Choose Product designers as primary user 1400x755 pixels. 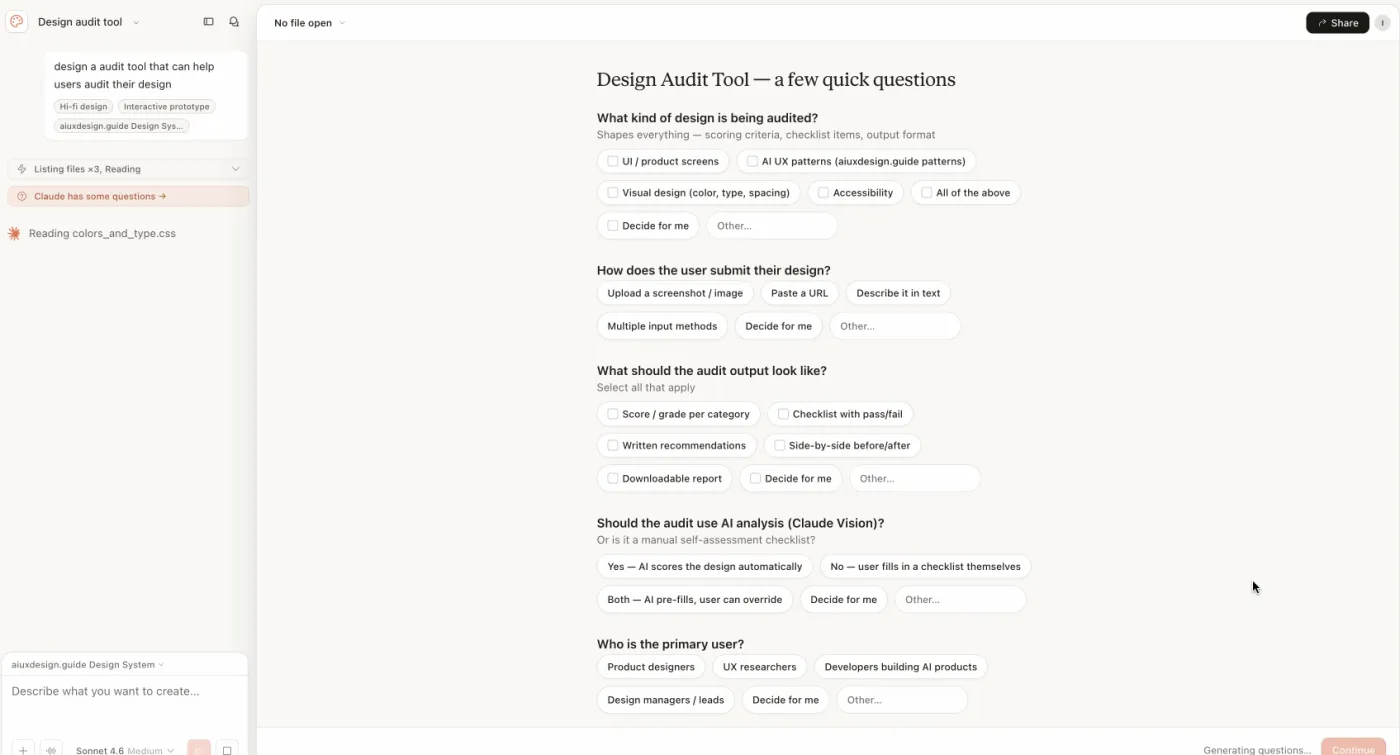(x=651, y=667)
